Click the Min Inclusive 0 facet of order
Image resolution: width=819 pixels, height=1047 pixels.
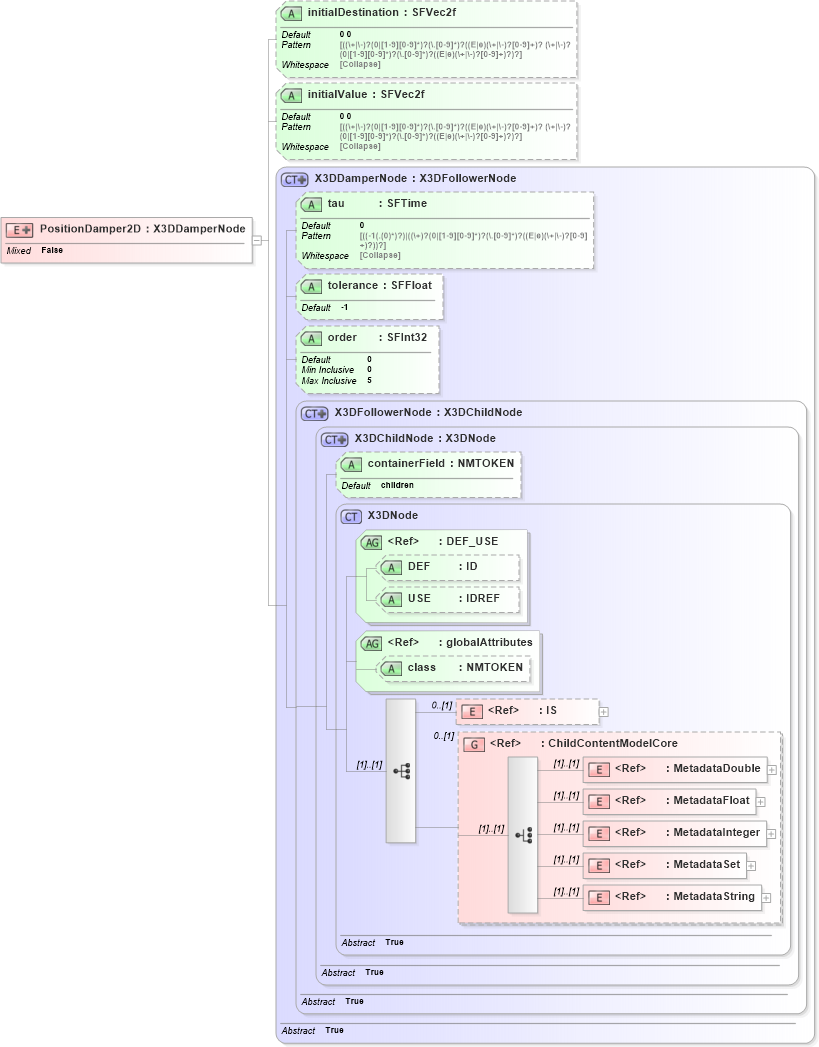[x=337, y=370]
